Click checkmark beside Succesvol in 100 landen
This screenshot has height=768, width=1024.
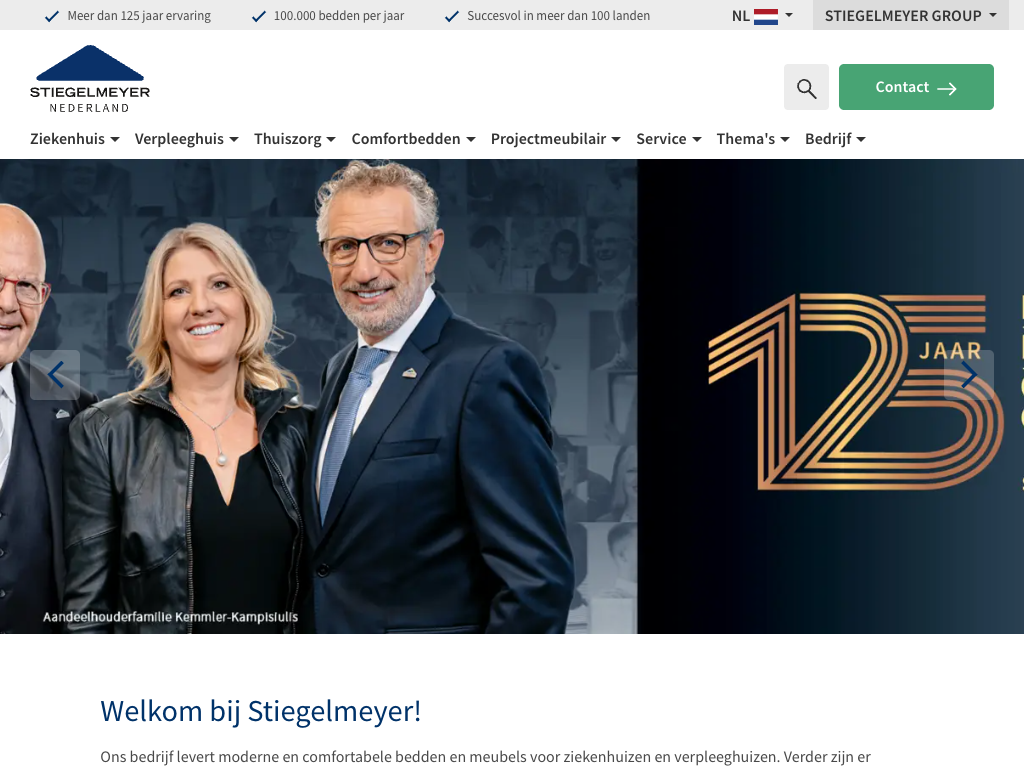point(452,16)
